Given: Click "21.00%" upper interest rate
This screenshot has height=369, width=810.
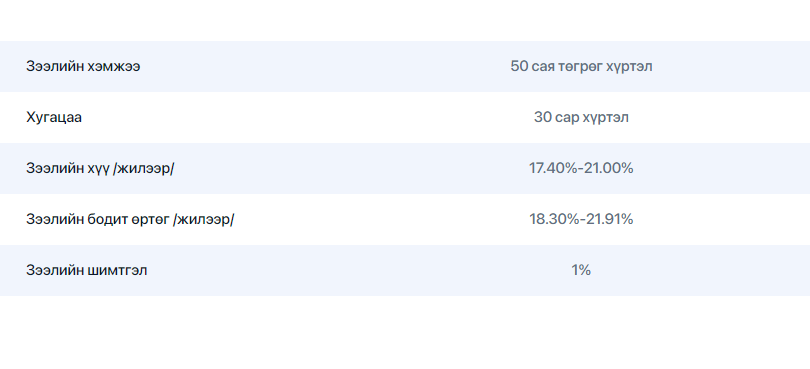Looking at the screenshot, I should tap(609, 168).
